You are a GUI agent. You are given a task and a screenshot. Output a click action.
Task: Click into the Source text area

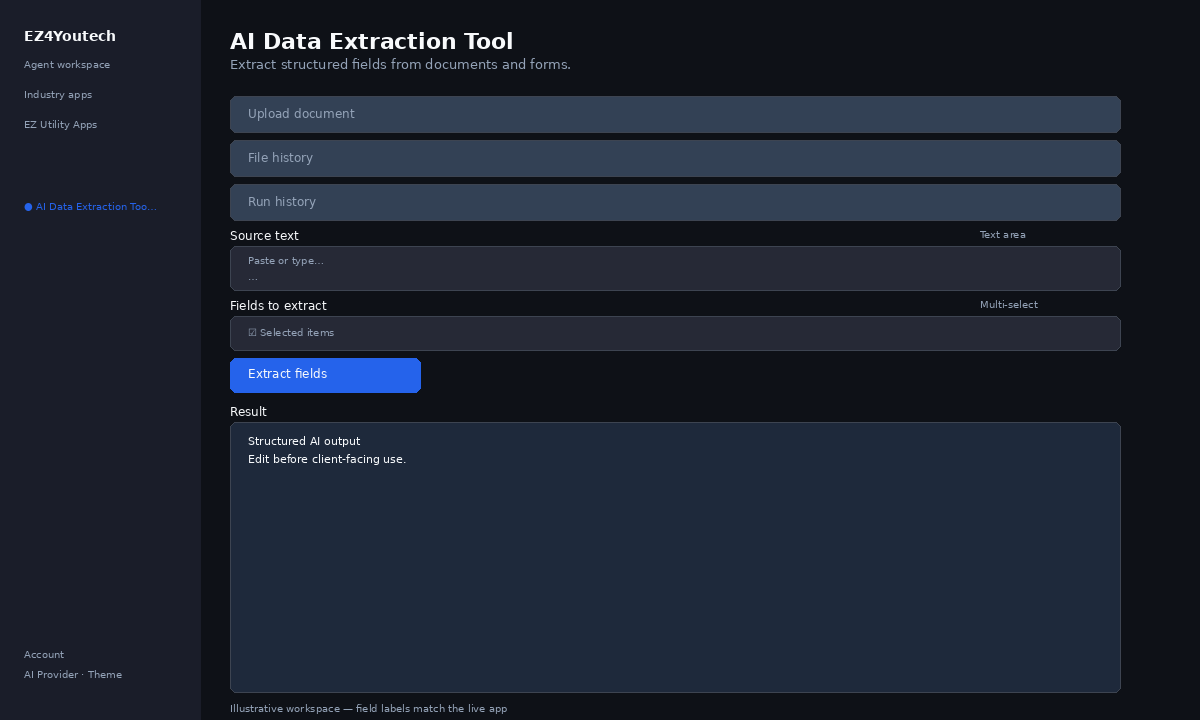pos(675,268)
